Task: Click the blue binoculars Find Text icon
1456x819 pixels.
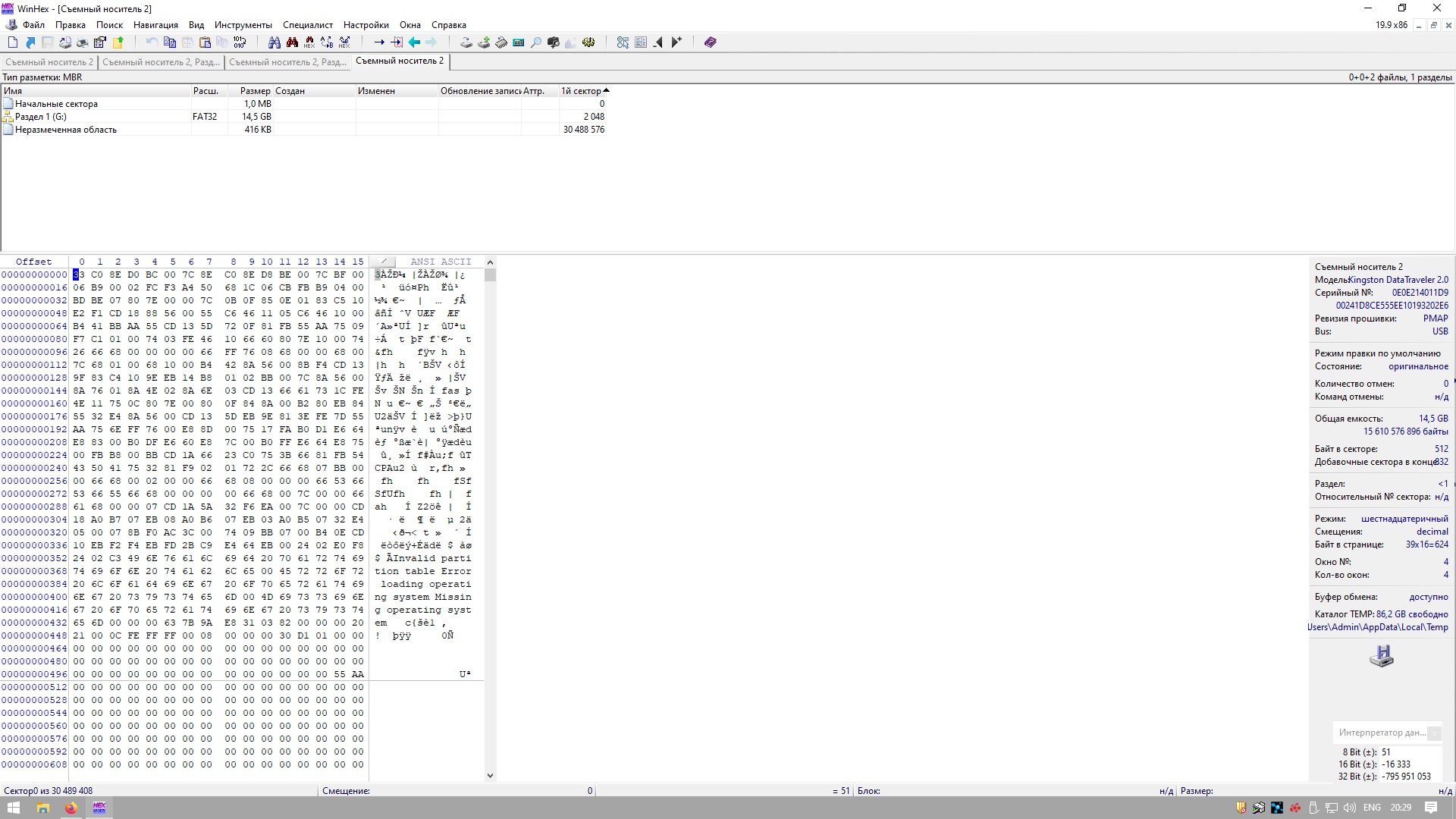Action: [275, 42]
